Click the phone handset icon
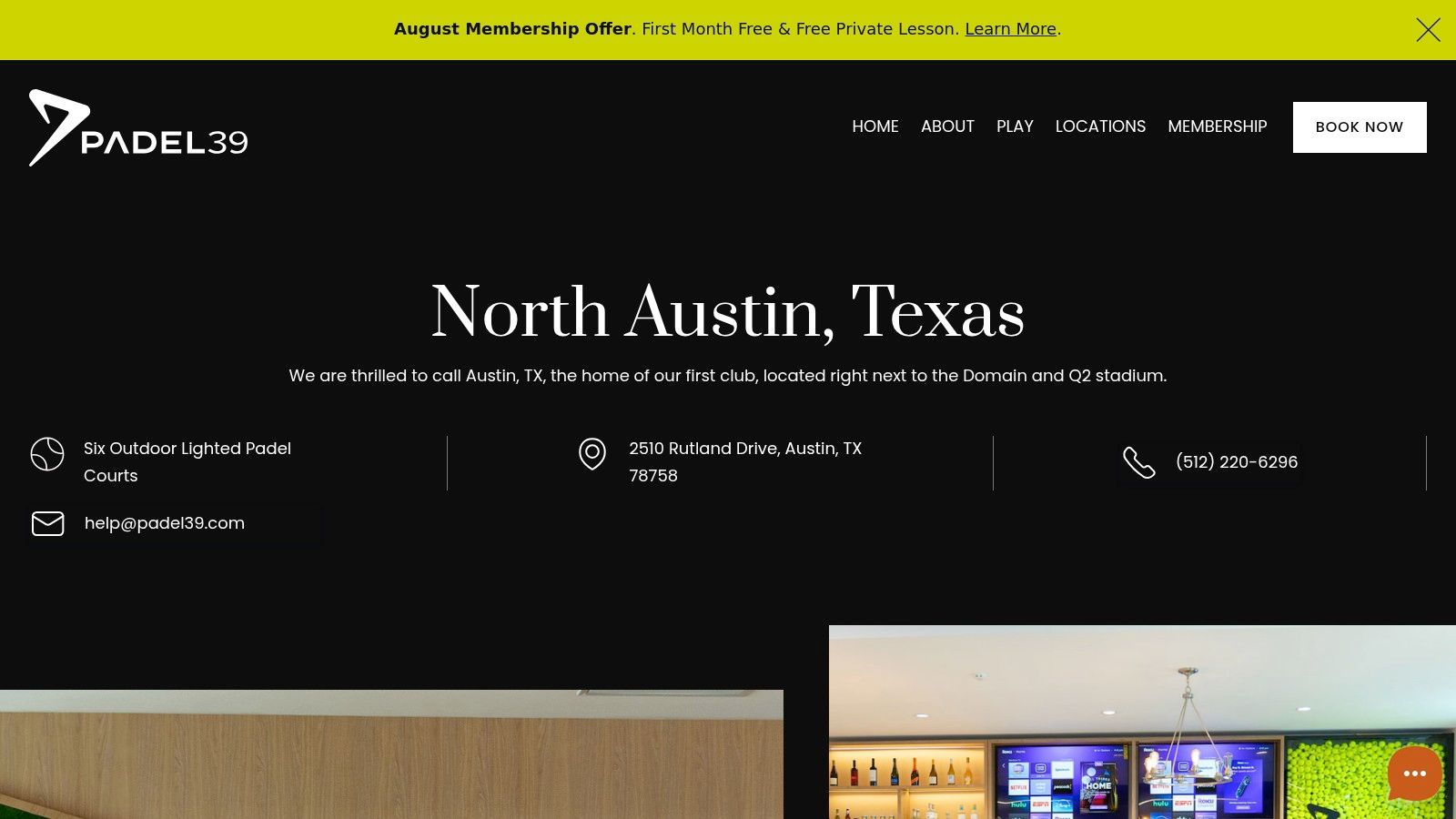The image size is (1456, 819). click(x=1138, y=462)
